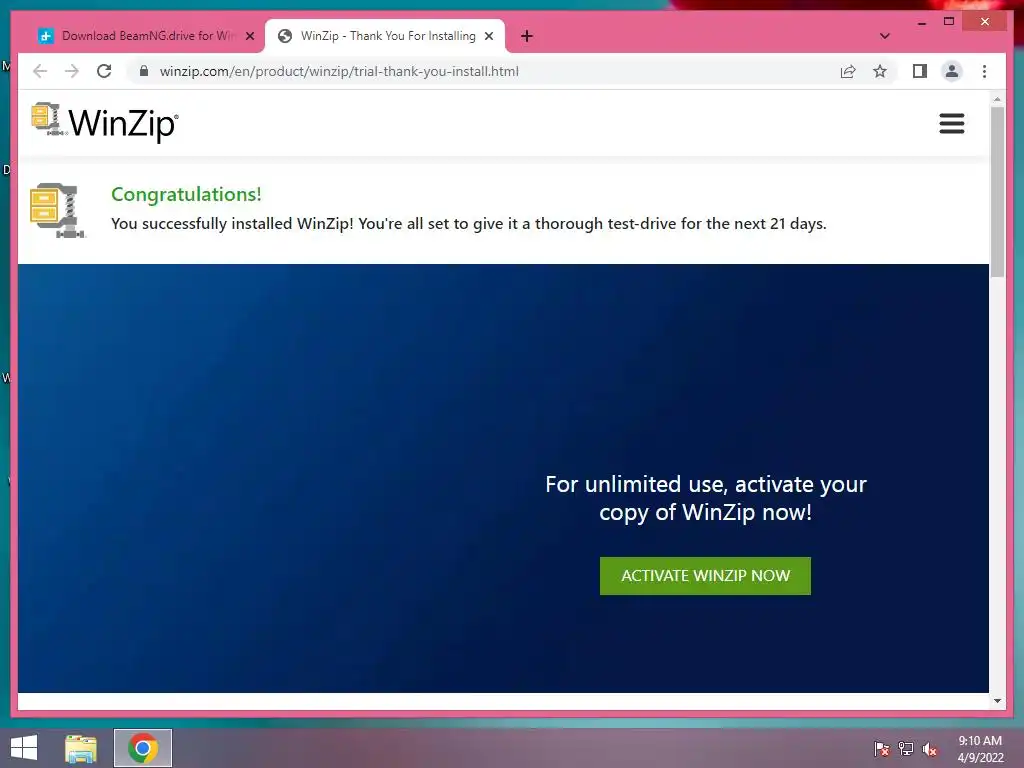This screenshot has width=1024, height=768.
Task: Expand the tab search dropdown arrow
Action: (885, 36)
